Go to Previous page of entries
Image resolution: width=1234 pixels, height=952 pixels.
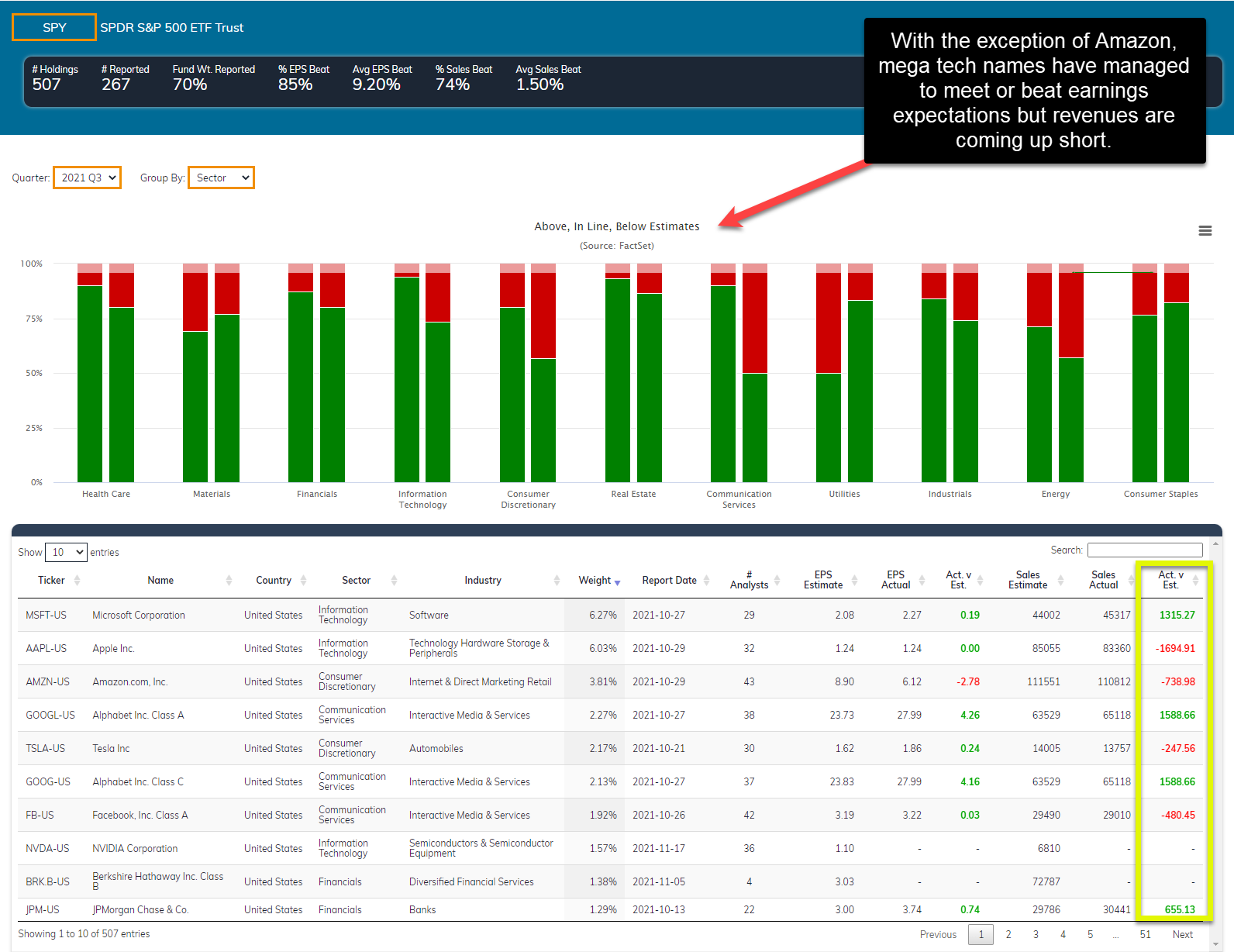pyautogui.click(x=938, y=934)
